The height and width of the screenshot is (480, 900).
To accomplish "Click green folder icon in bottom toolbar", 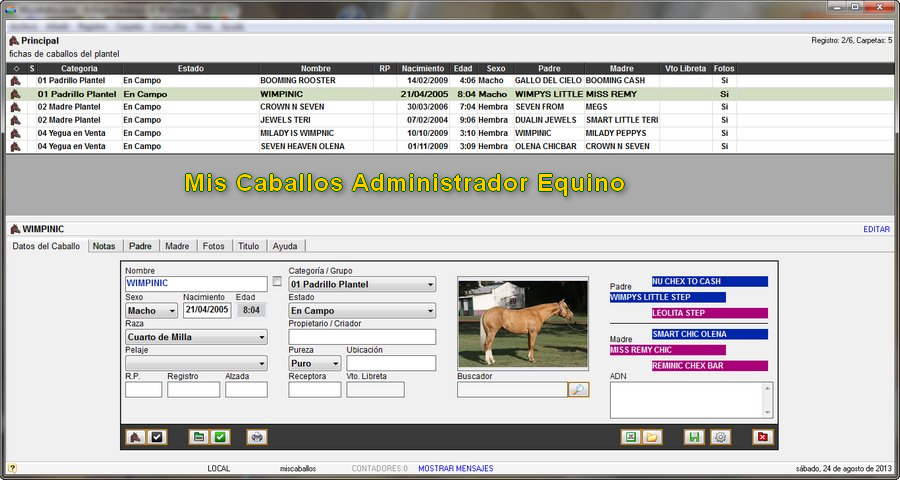I will coord(199,438).
